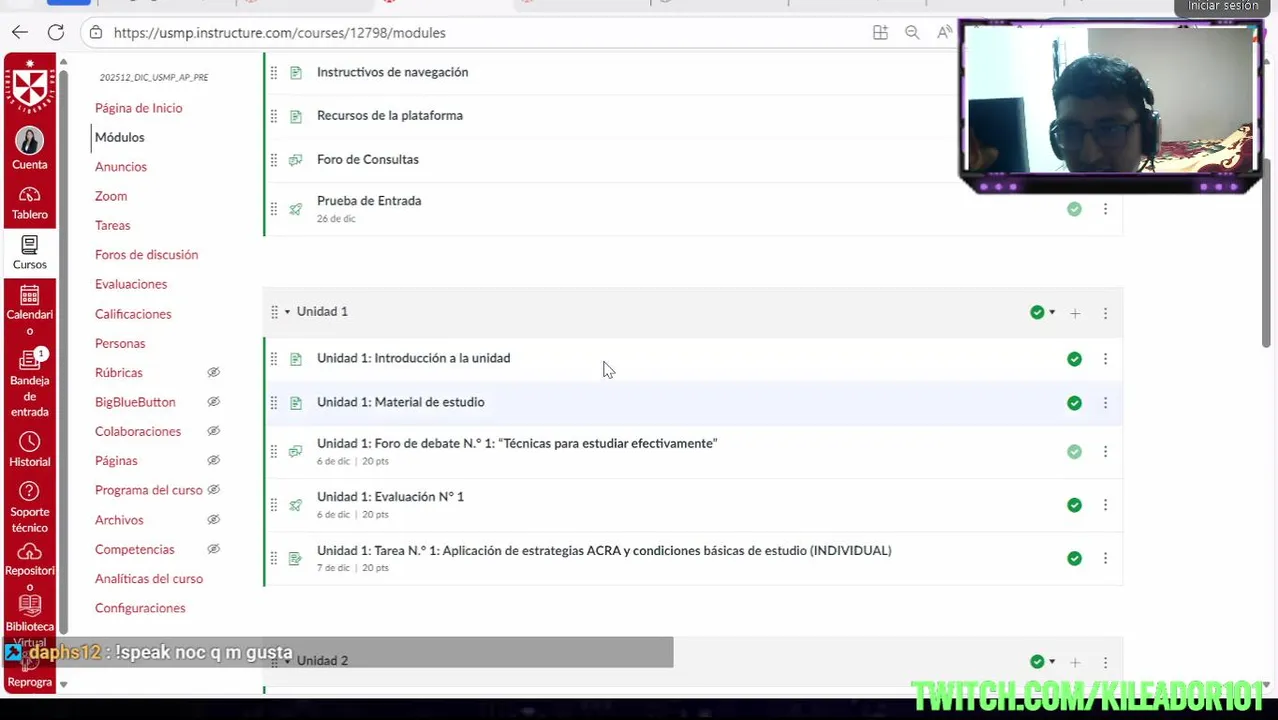Open Foros de discusión in course menu
The width and height of the screenshot is (1278, 720).
click(146, 255)
